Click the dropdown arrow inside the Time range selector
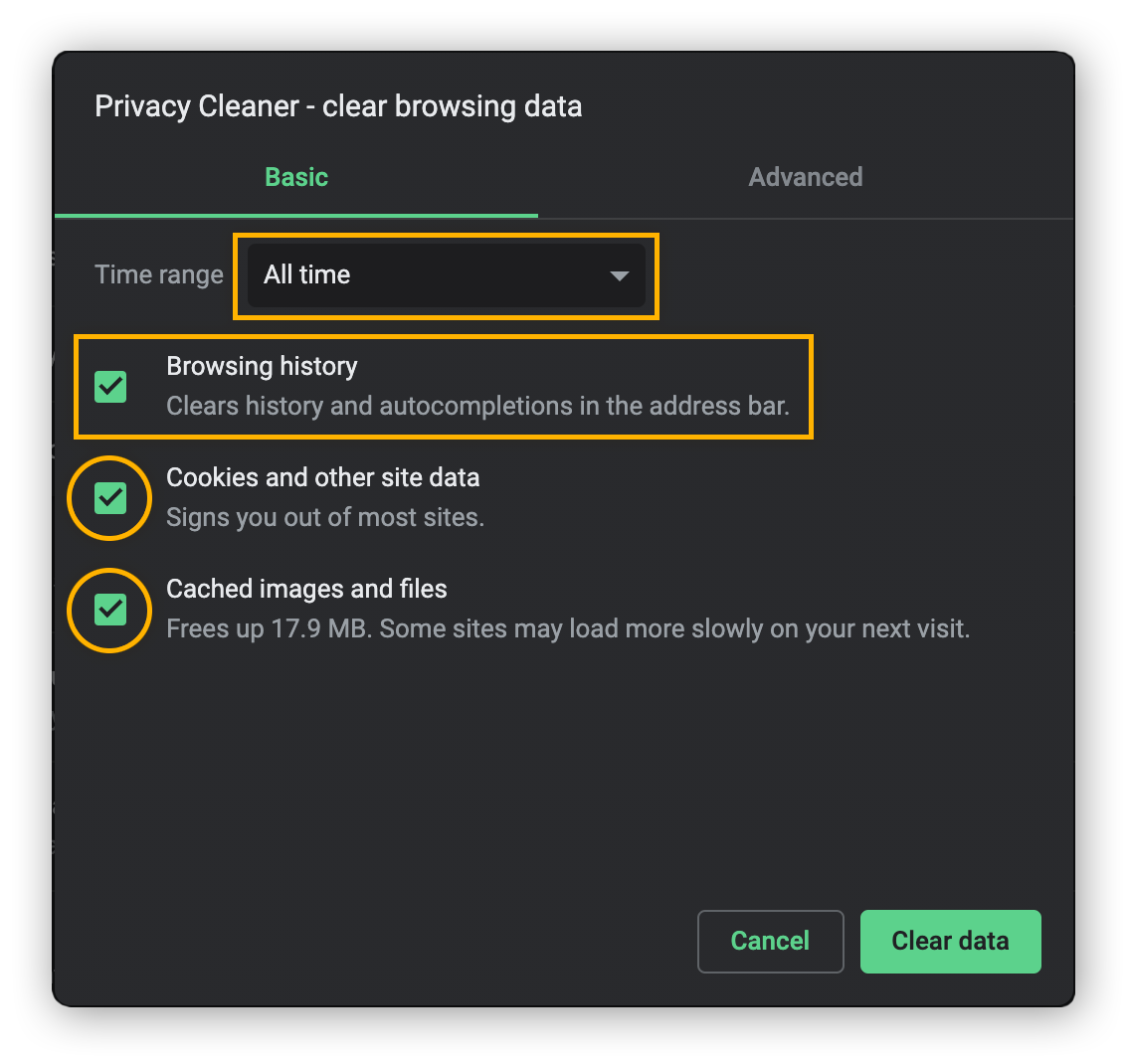The height and width of the screenshot is (1064, 1129). coord(619,275)
